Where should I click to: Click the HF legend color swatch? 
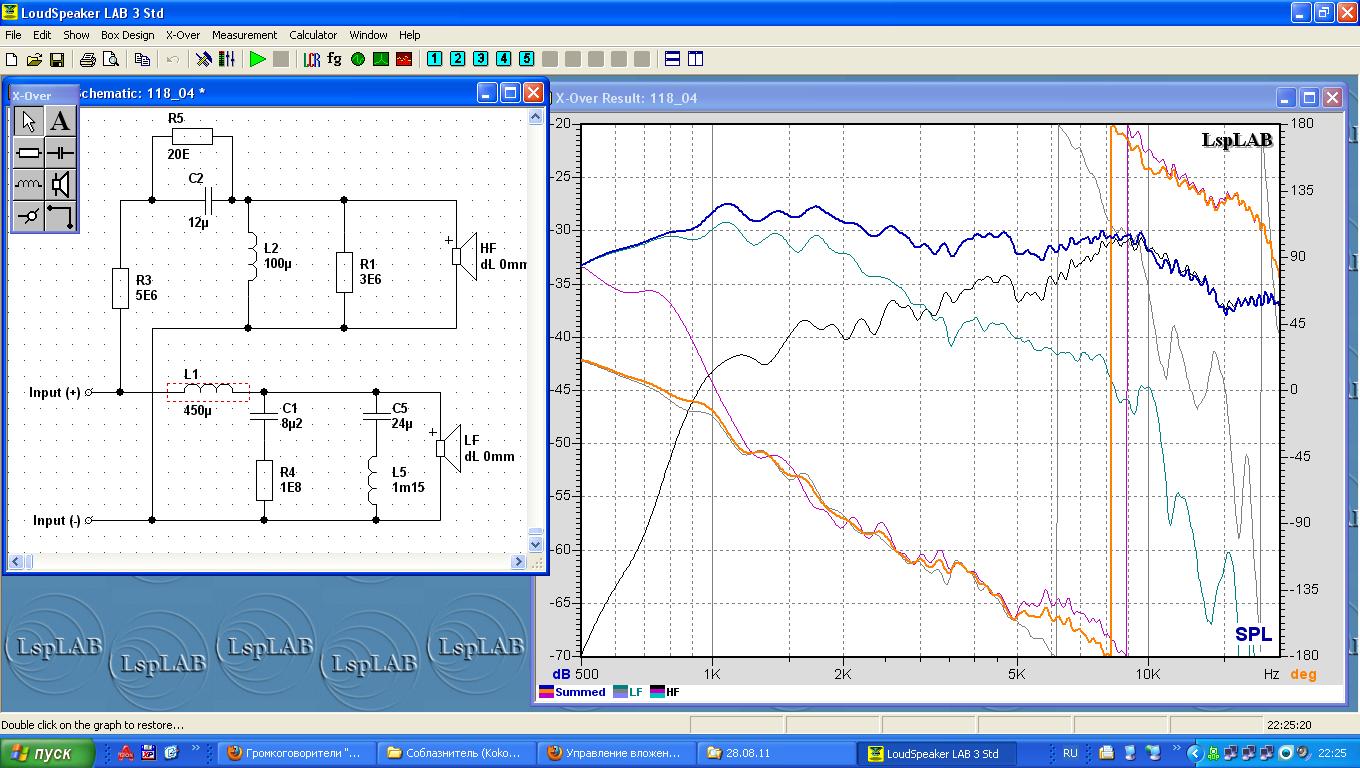(657, 692)
